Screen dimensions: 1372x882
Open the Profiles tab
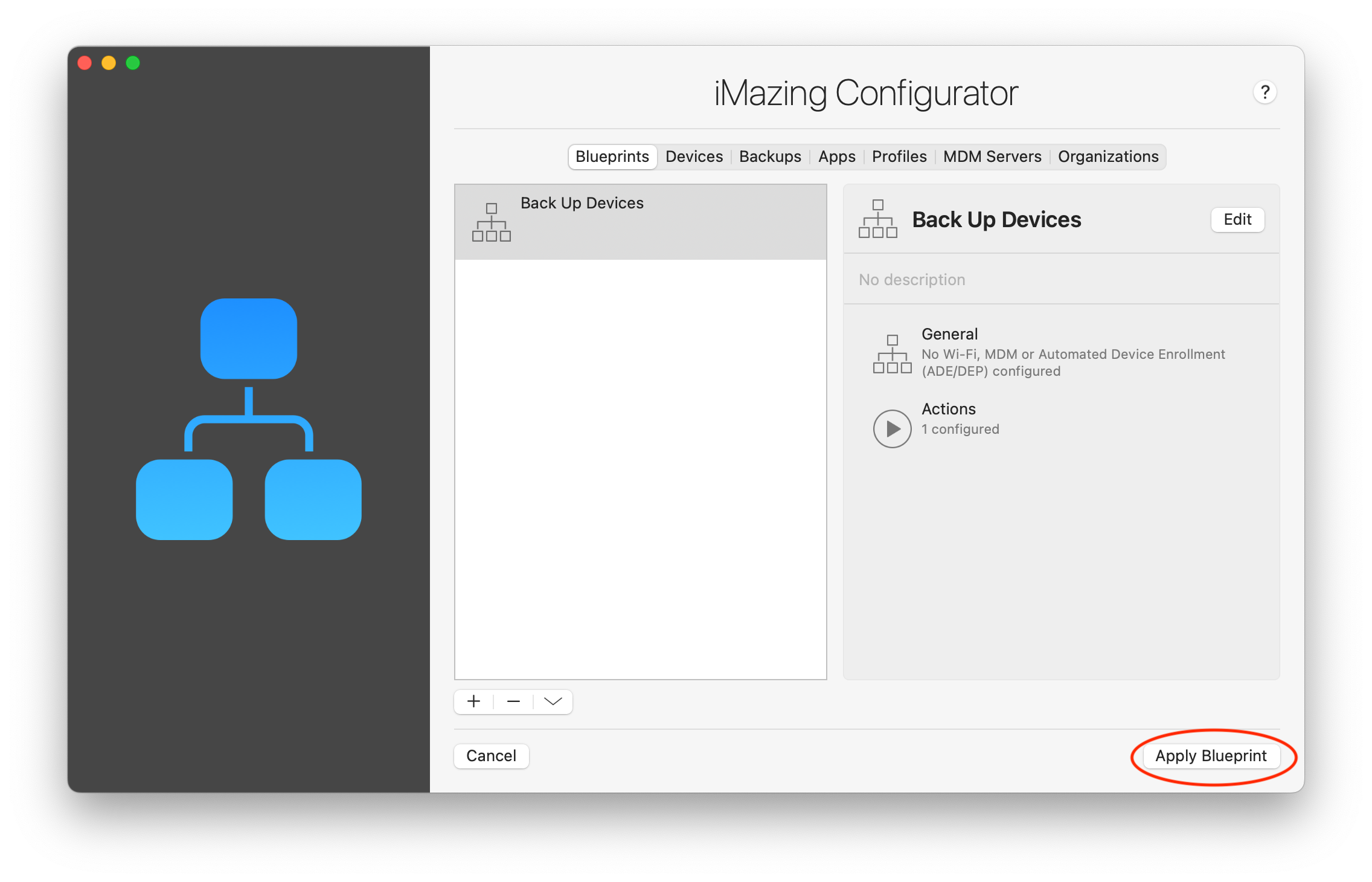click(x=899, y=157)
